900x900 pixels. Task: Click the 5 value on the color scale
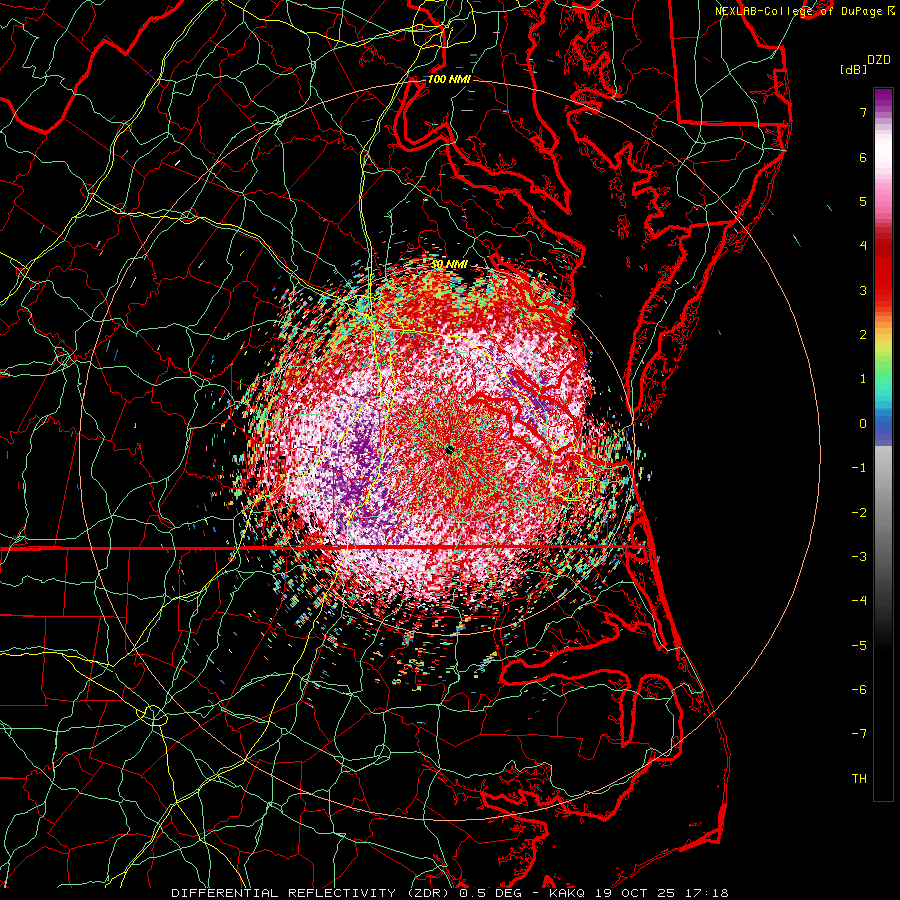pos(863,201)
